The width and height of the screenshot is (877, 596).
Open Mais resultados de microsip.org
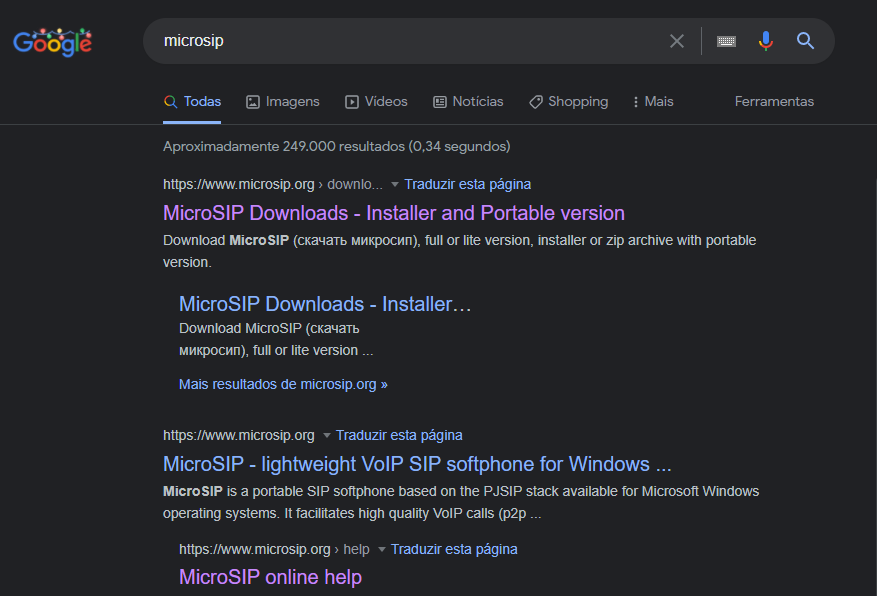tap(283, 384)
